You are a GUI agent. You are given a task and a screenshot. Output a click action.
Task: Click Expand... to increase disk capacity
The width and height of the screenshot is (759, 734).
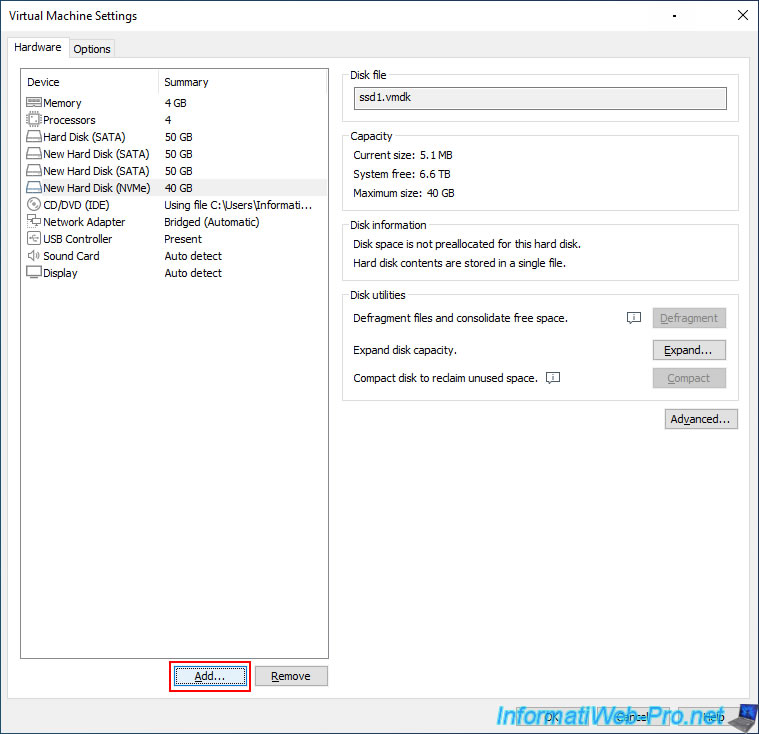(689, 350)
